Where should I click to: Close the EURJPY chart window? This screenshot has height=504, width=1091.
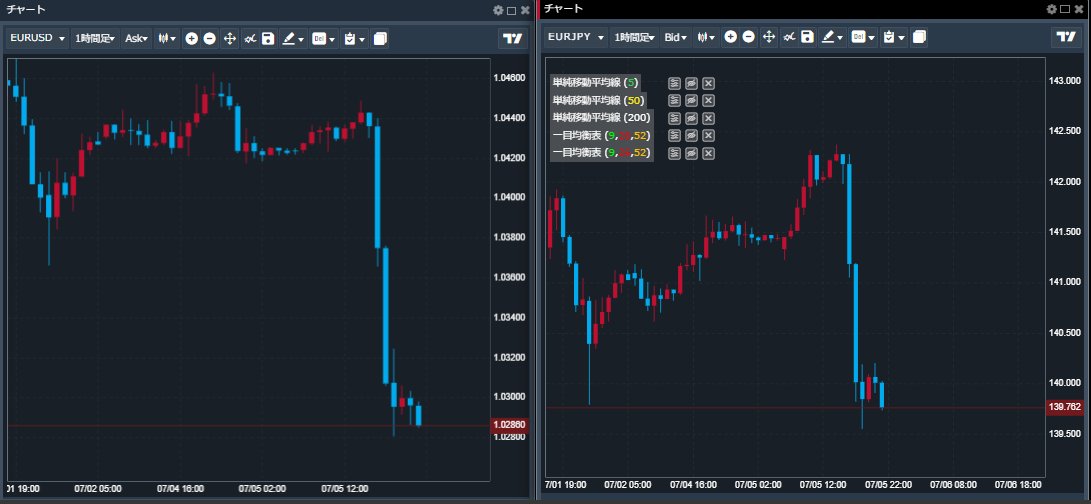[1079, 9]
